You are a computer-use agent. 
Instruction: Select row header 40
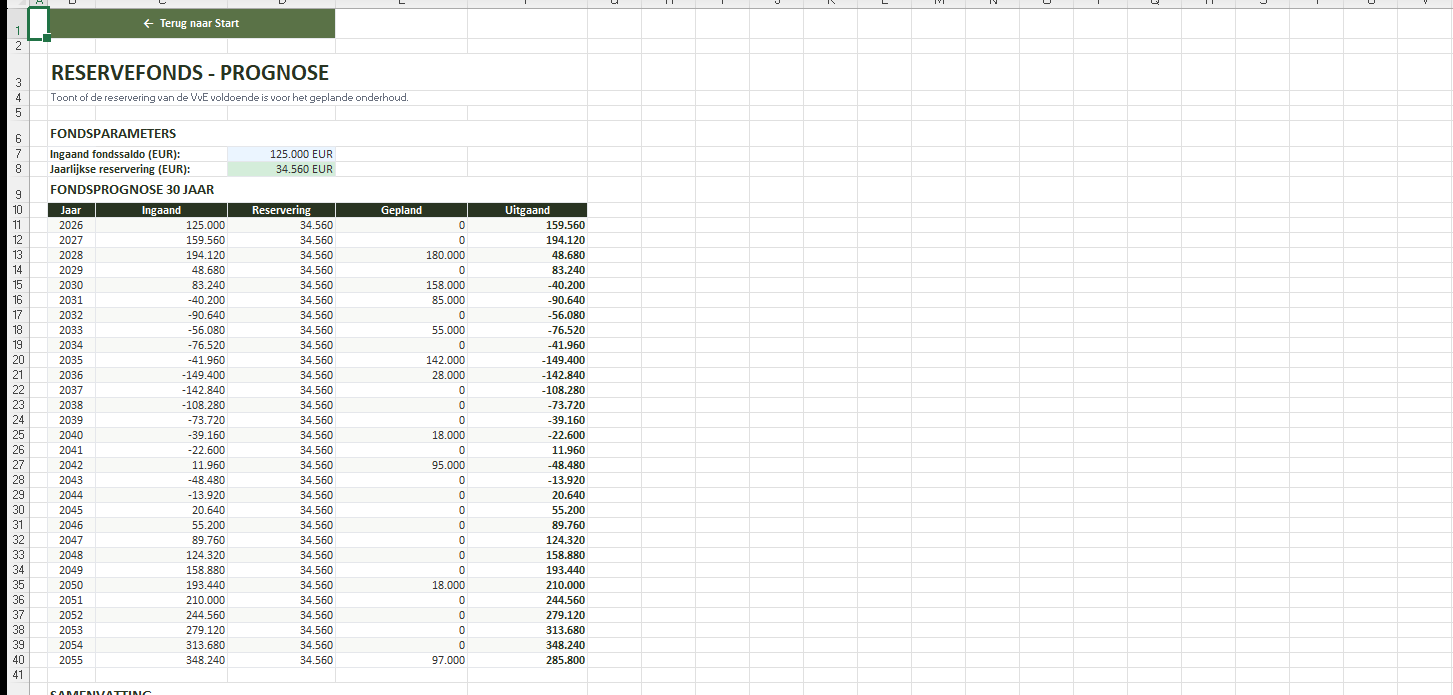(17, 660)
